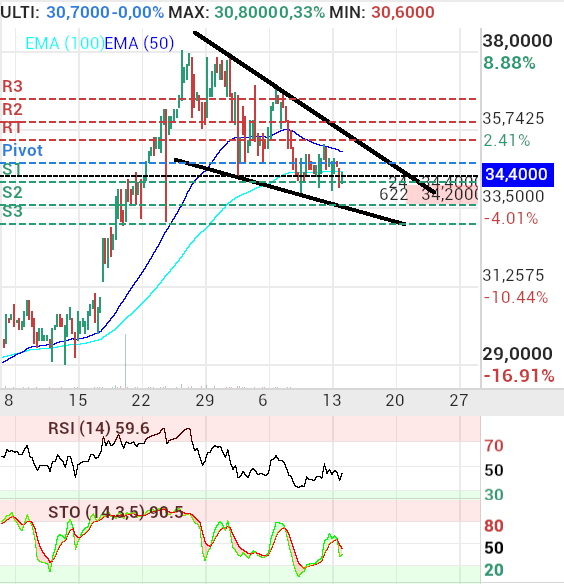This screenshot has height=584, width=564.
Task: Click the STO (14,3,5) 90.5 indicator label
Action: [116, 512]
